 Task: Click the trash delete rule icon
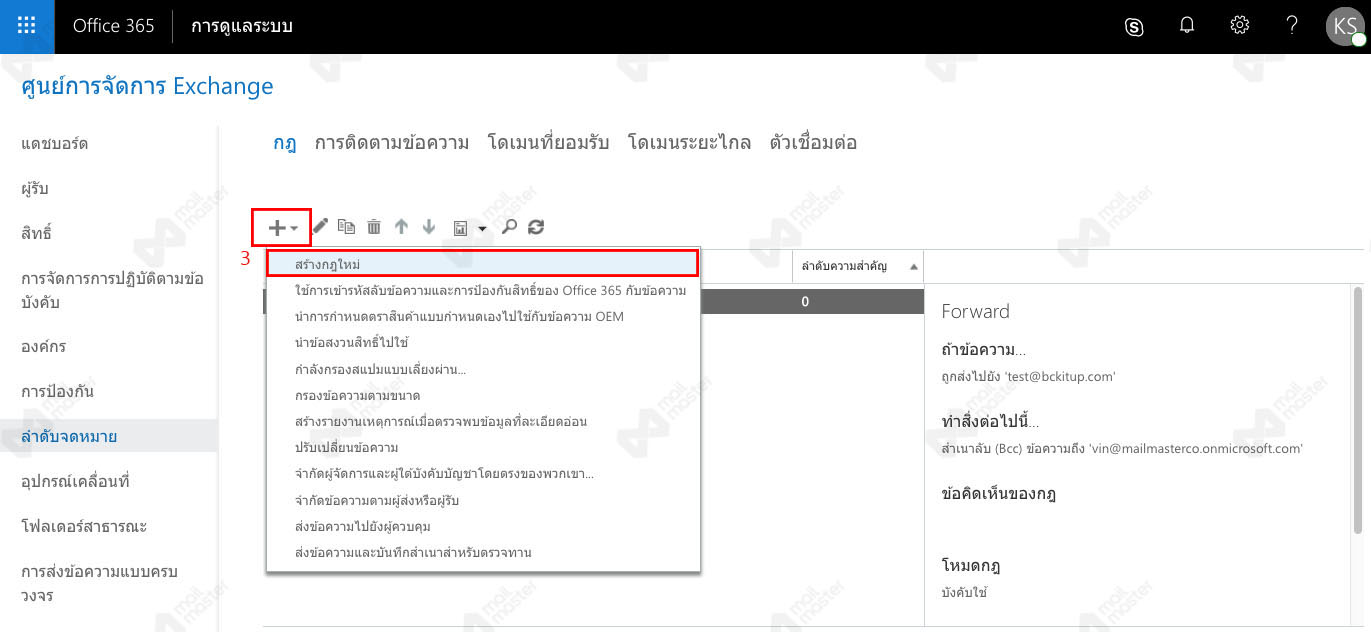coord(374,227)
